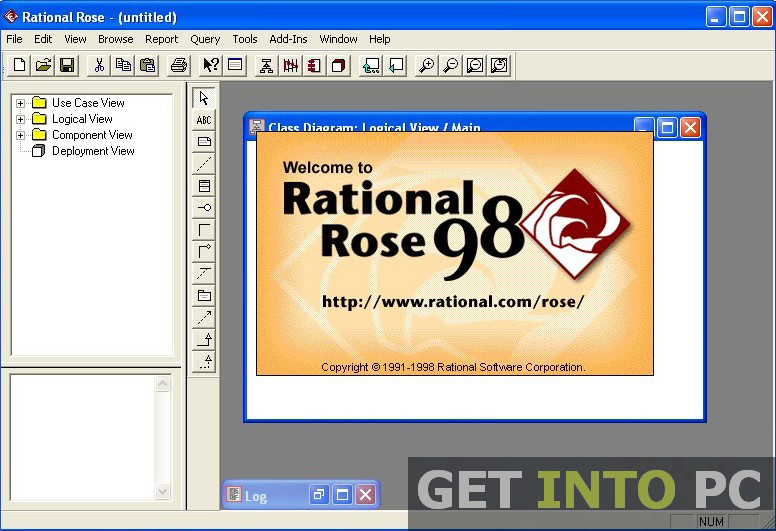Image resolution: width=776 pixels, height=531 pixels.
Task: Close the Log window
Action: pos(366,494)
